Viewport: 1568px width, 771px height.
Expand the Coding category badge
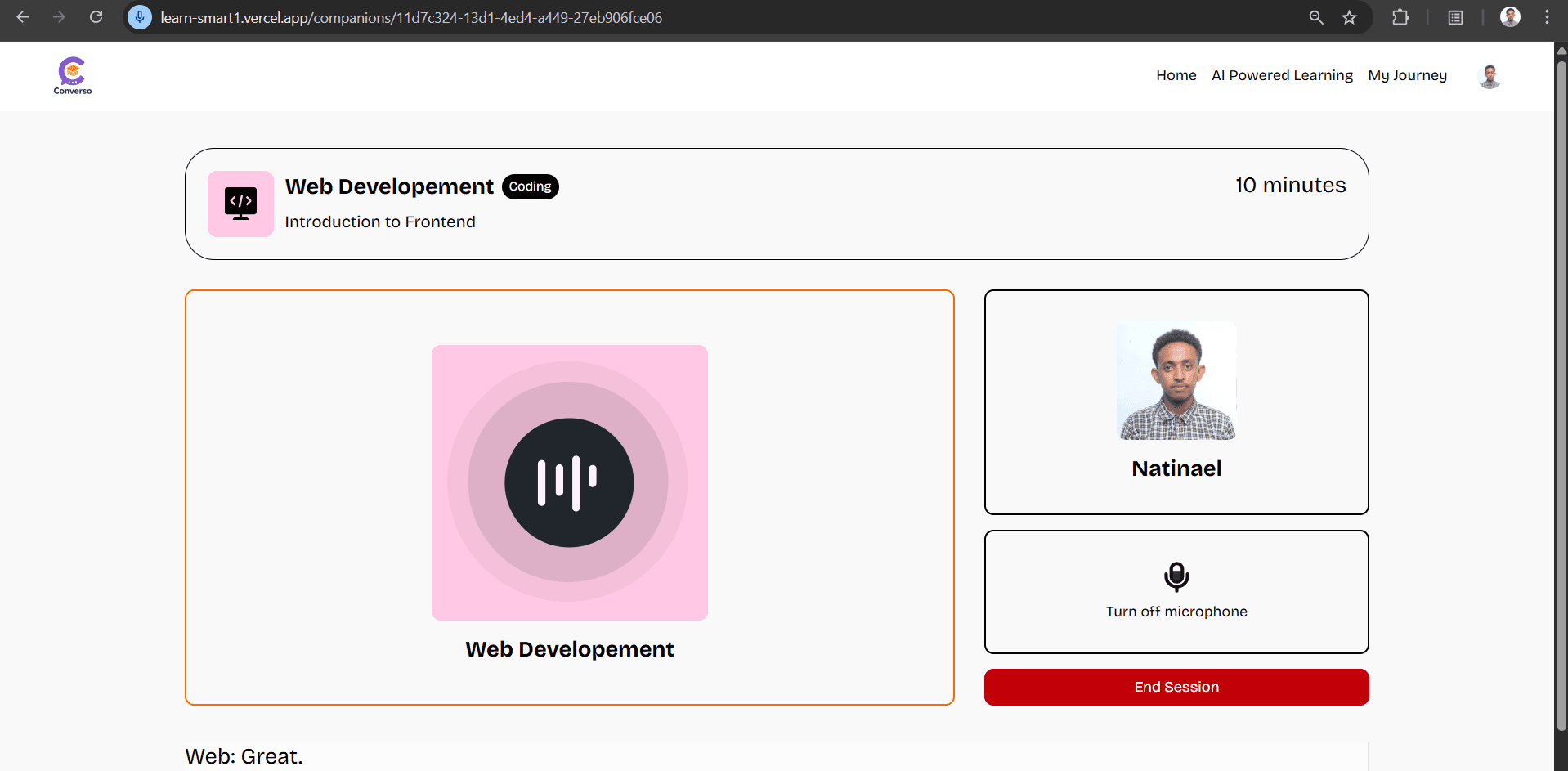coord(530,186)
